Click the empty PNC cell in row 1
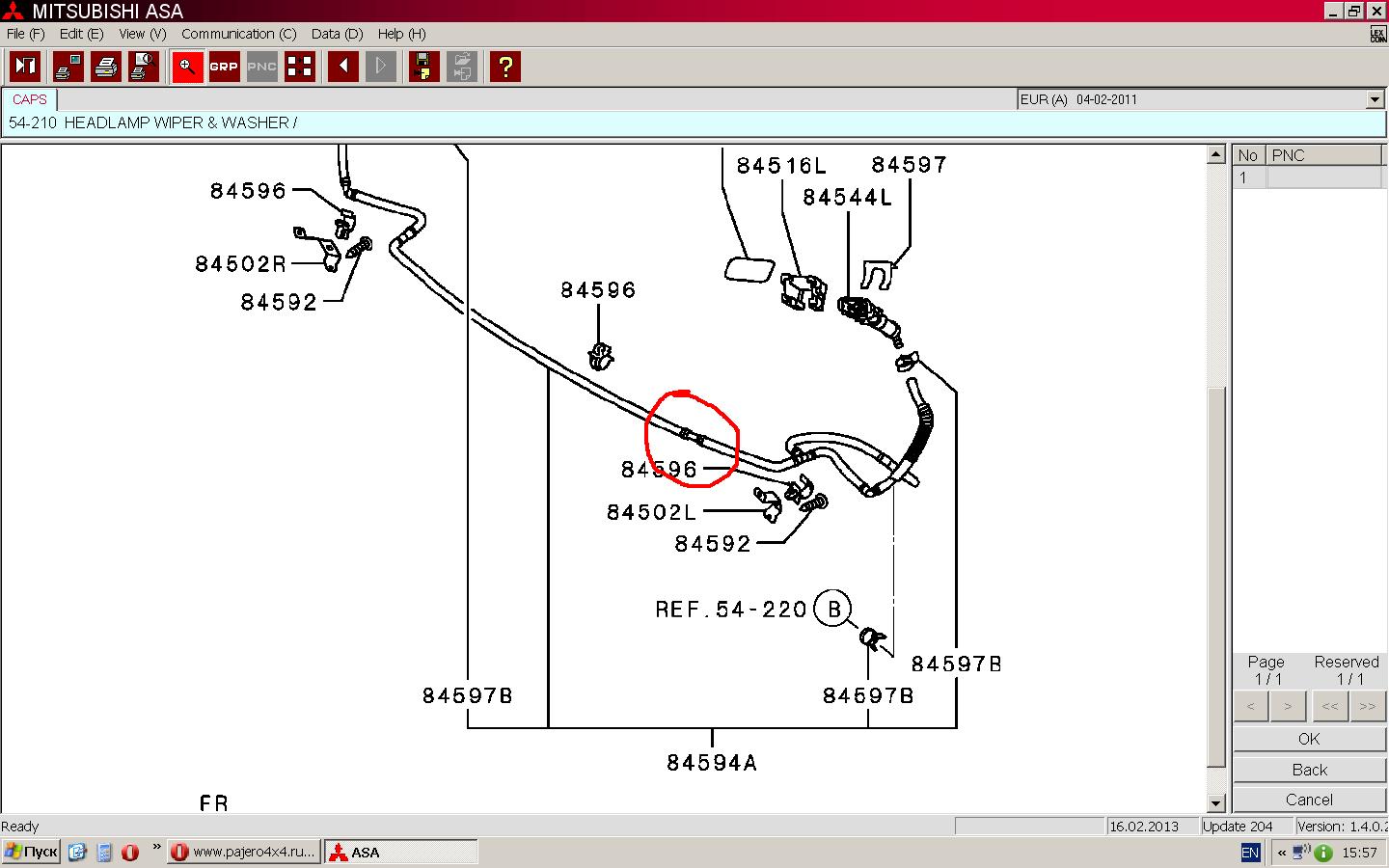This screenshot has width=1389, height=868. click(x=1324, y=177)
